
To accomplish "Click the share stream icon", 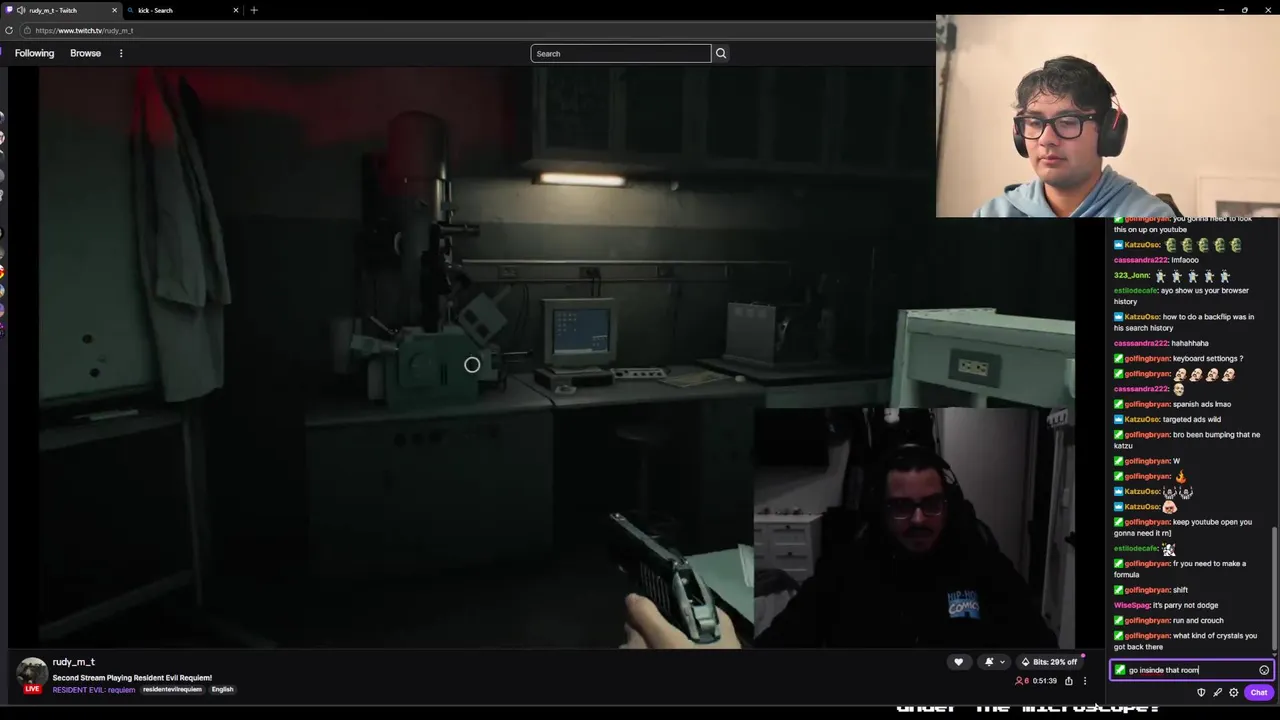I will pos(1069,681).
